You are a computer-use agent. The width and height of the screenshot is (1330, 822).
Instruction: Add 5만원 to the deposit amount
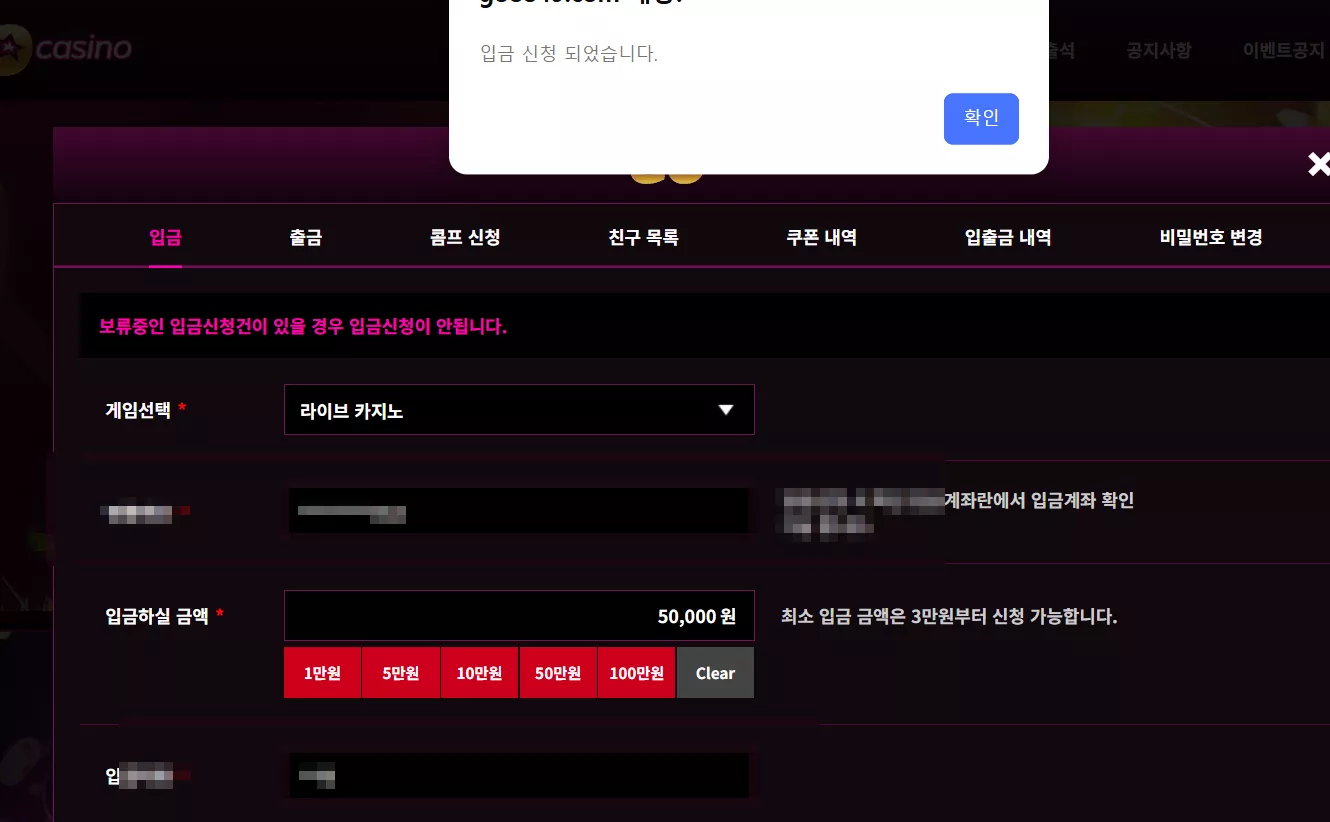point(400,673)
